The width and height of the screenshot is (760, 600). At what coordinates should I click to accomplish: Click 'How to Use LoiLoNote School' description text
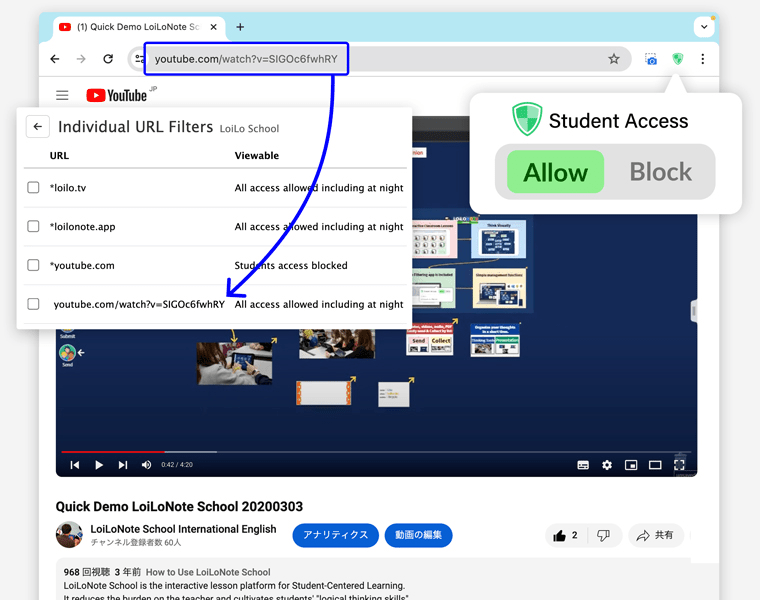pos(208,572)
